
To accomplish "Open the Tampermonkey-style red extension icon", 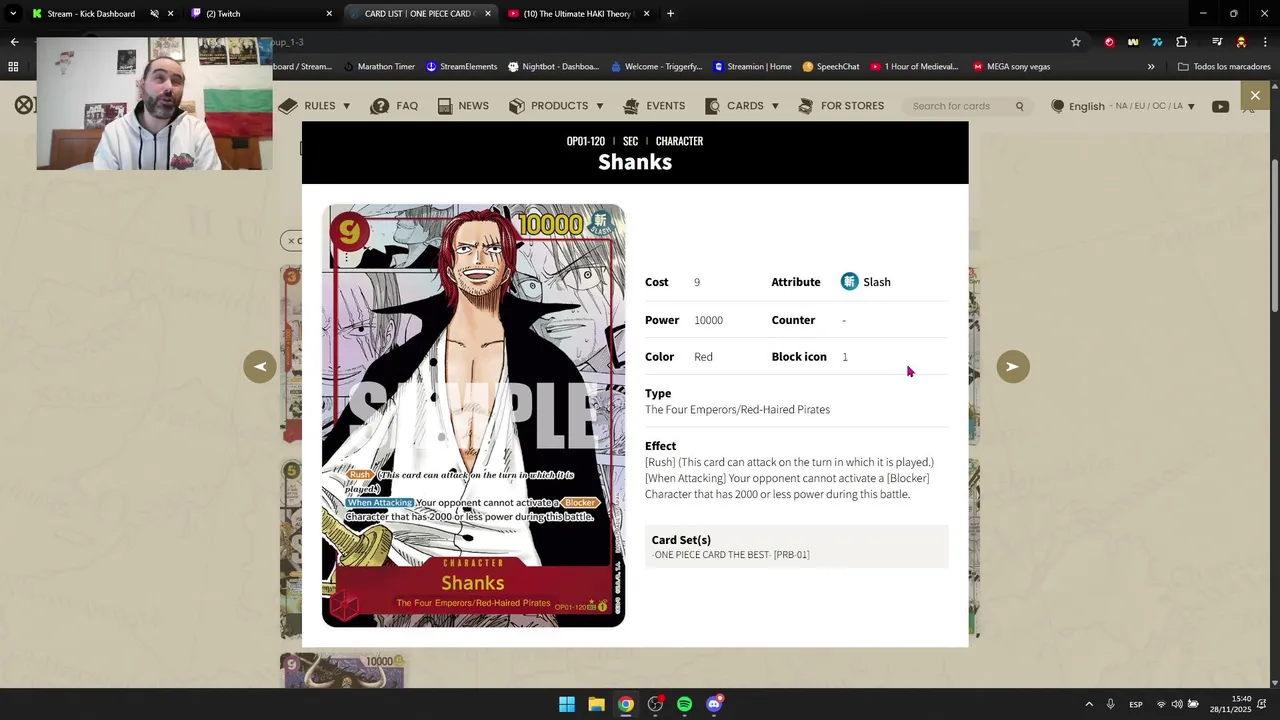I will tap(1109, 42).
